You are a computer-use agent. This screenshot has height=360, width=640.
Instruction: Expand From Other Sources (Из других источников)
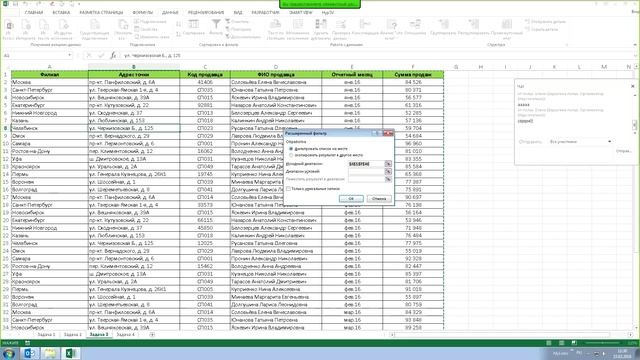tap(63, 29)
